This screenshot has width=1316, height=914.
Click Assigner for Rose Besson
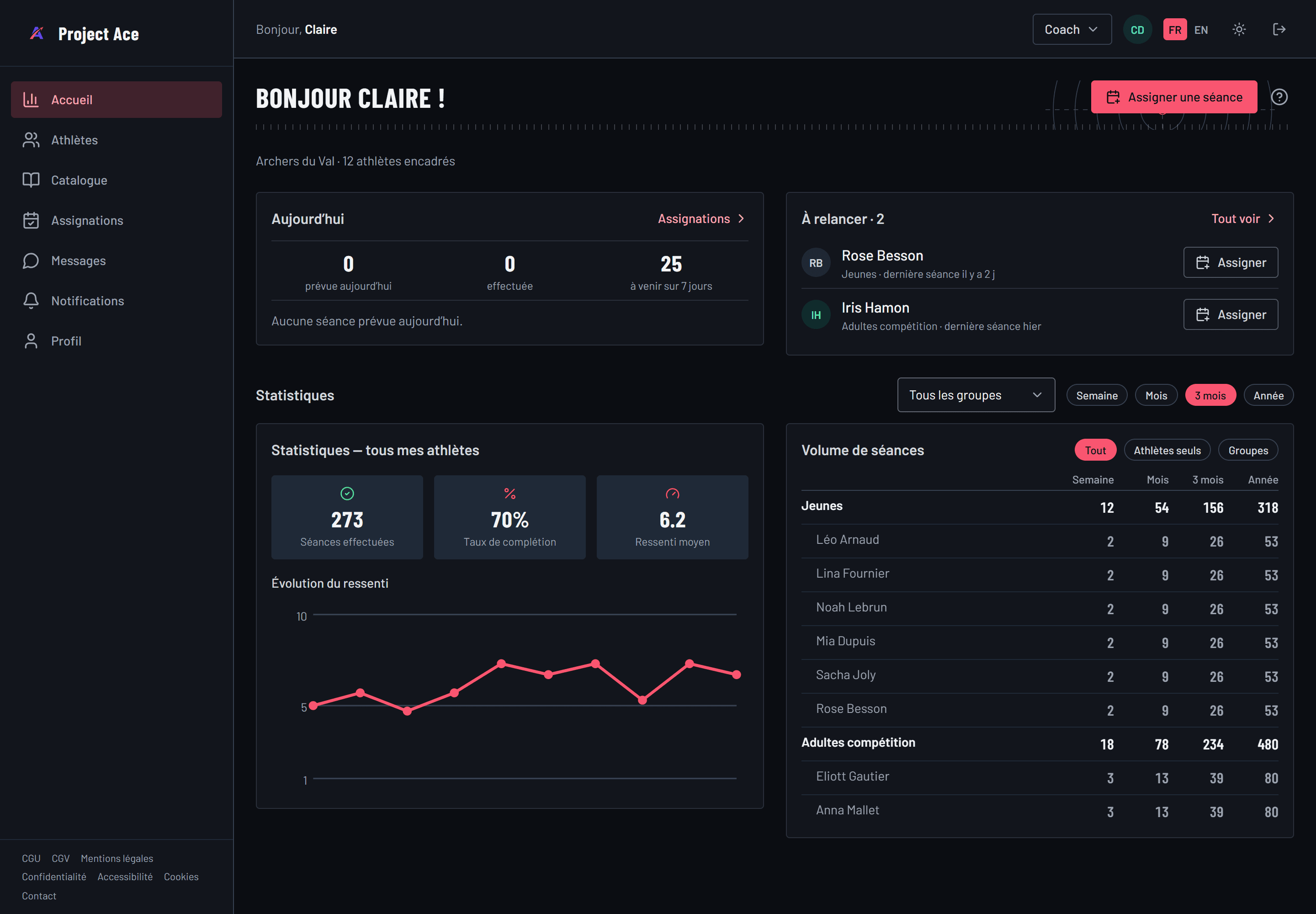[x=1230, y=262]
